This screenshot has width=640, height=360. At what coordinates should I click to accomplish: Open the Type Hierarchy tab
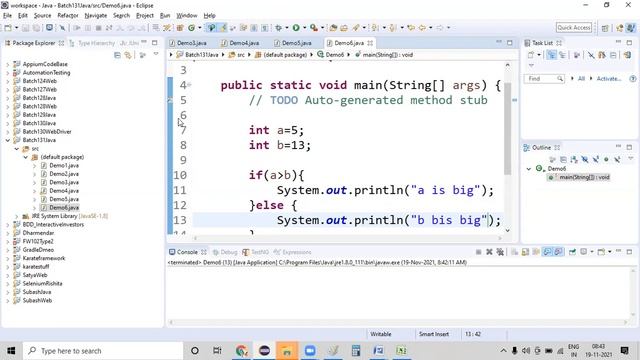coord(92,43)
